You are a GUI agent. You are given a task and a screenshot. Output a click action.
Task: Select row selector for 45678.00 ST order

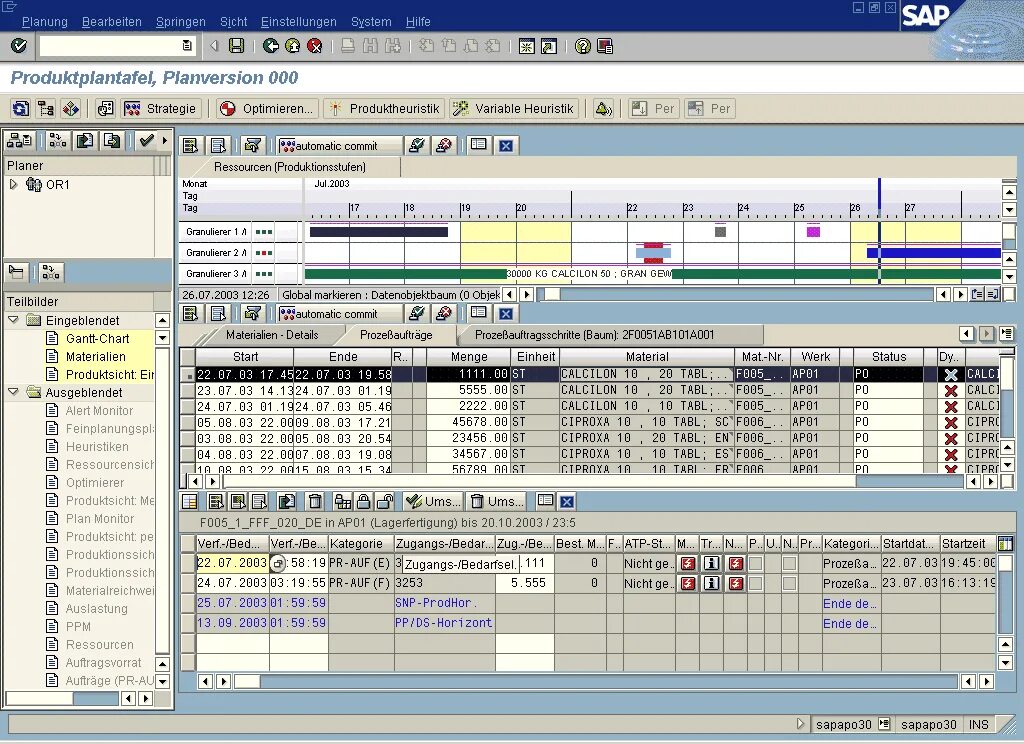187,422
